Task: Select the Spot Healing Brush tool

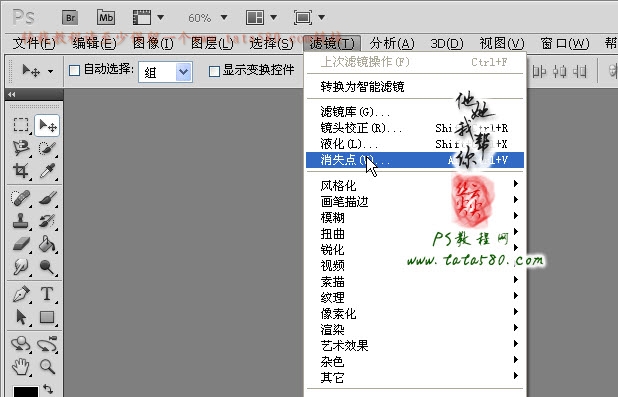Action: tap(21, 198)
